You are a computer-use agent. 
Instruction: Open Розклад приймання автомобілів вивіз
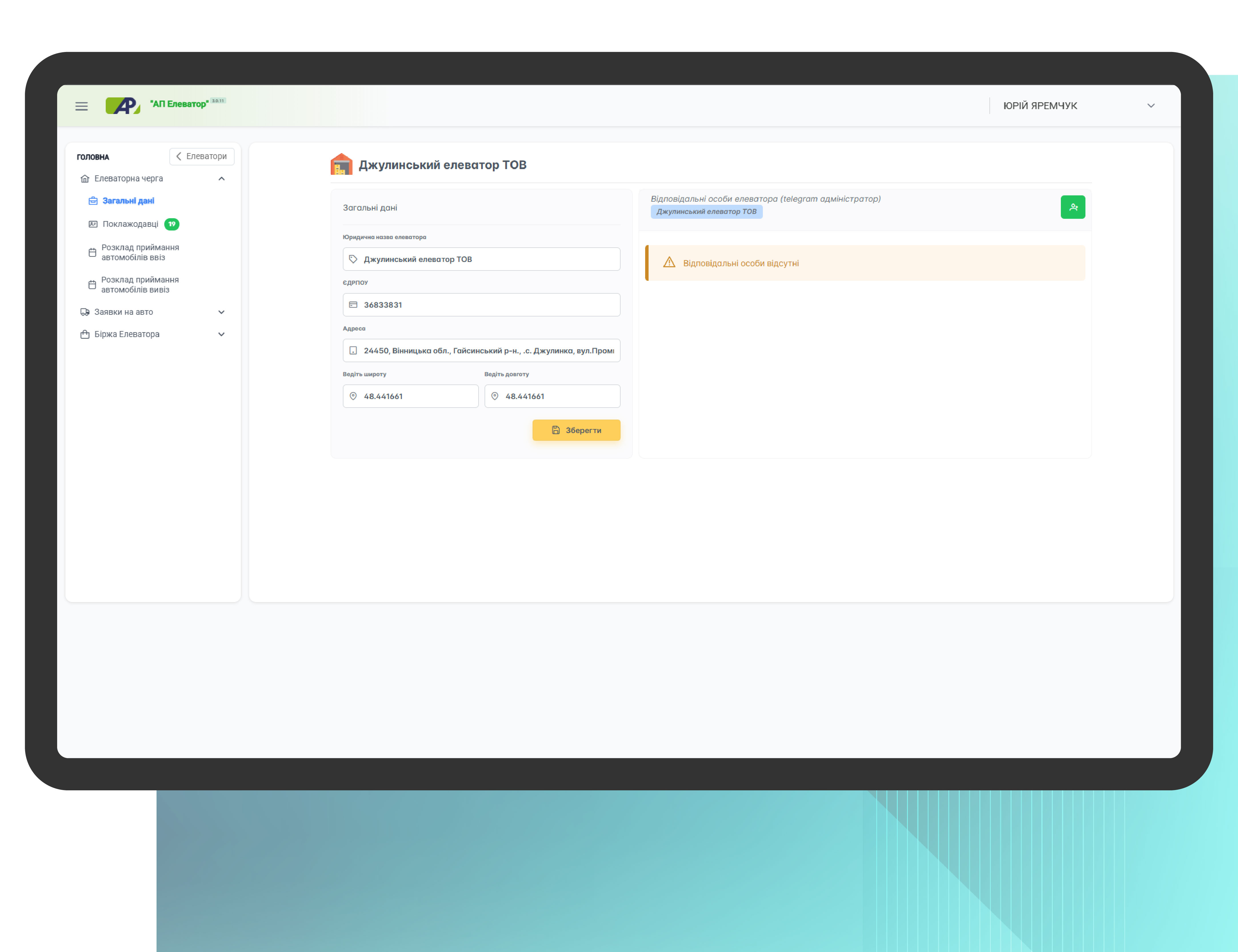(x=140, y=284)
